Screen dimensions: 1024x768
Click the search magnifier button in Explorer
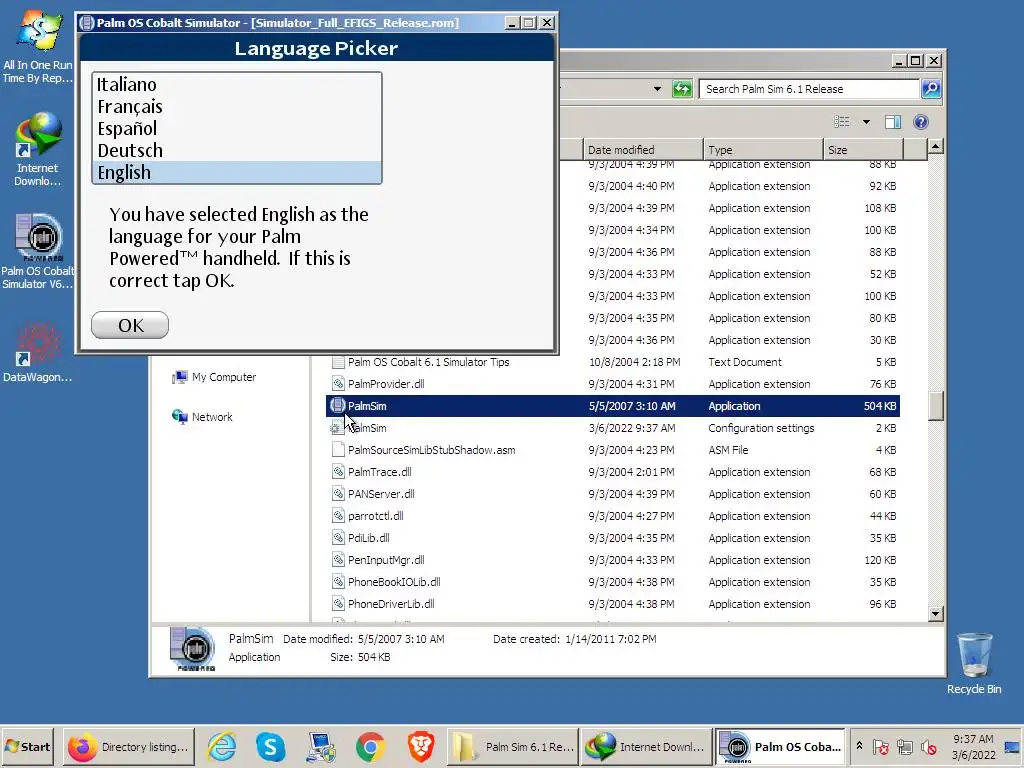pos(931,89)
